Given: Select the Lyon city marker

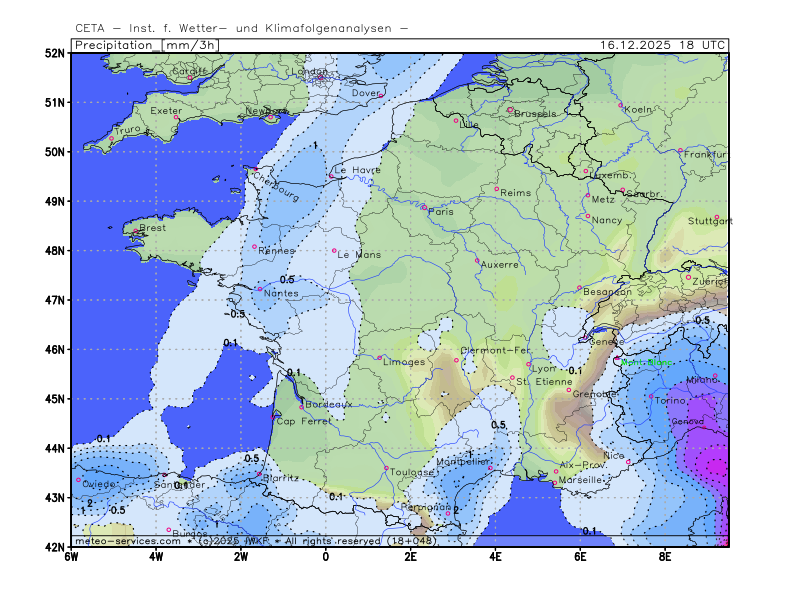Looking at the screenshot, I should tap(529, 363).
